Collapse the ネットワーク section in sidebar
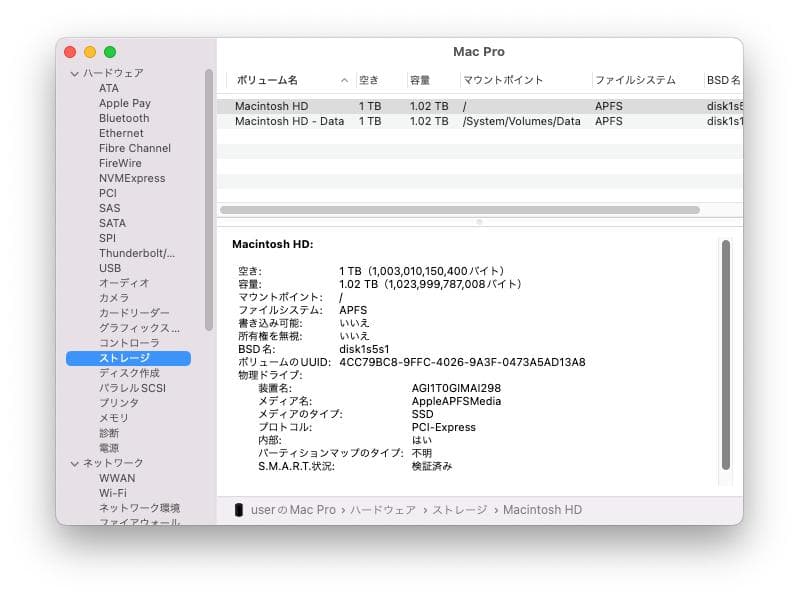The image size is (799, 599). [x=74, y=464]
